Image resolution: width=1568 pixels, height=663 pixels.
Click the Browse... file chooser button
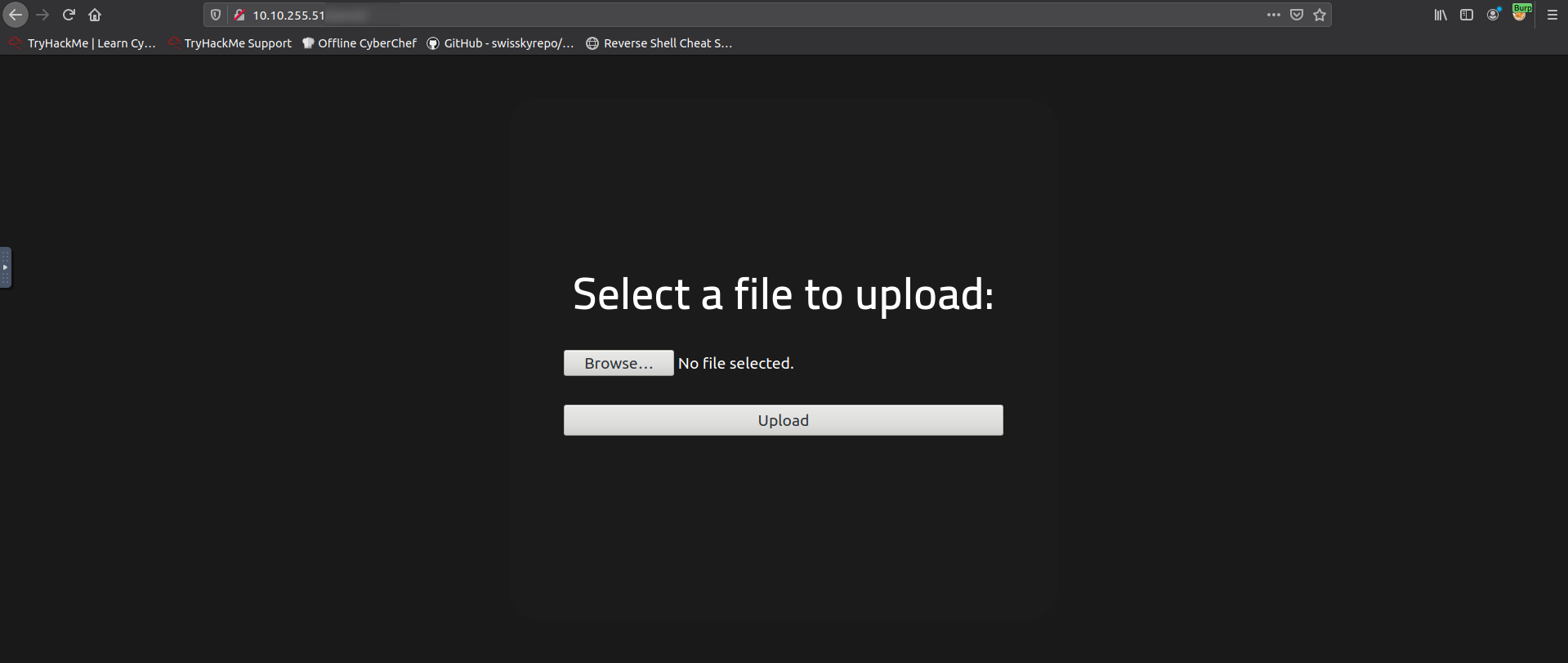(x=619, y=363)
